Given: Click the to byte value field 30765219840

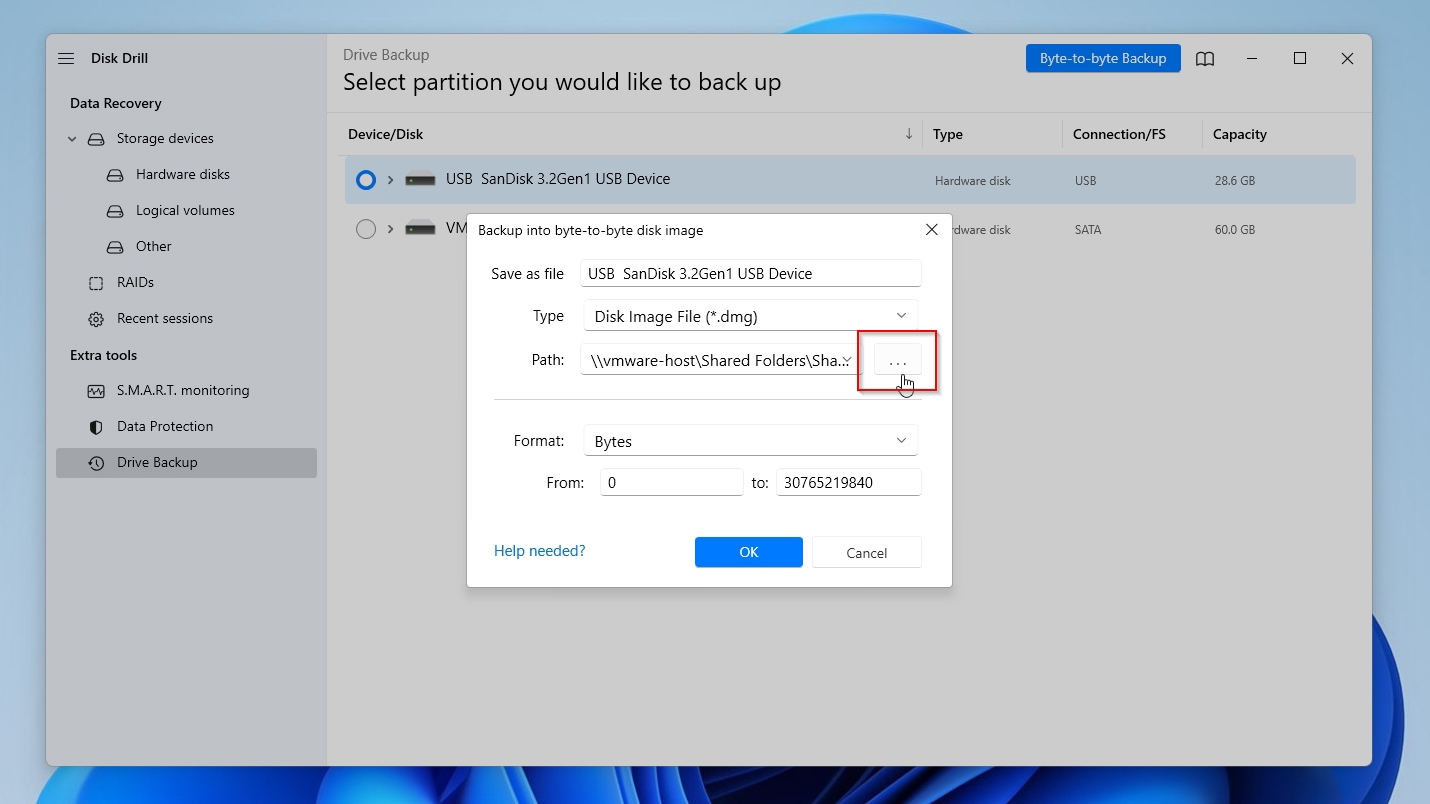Looking at the screenshot, I should pos(848,482).
